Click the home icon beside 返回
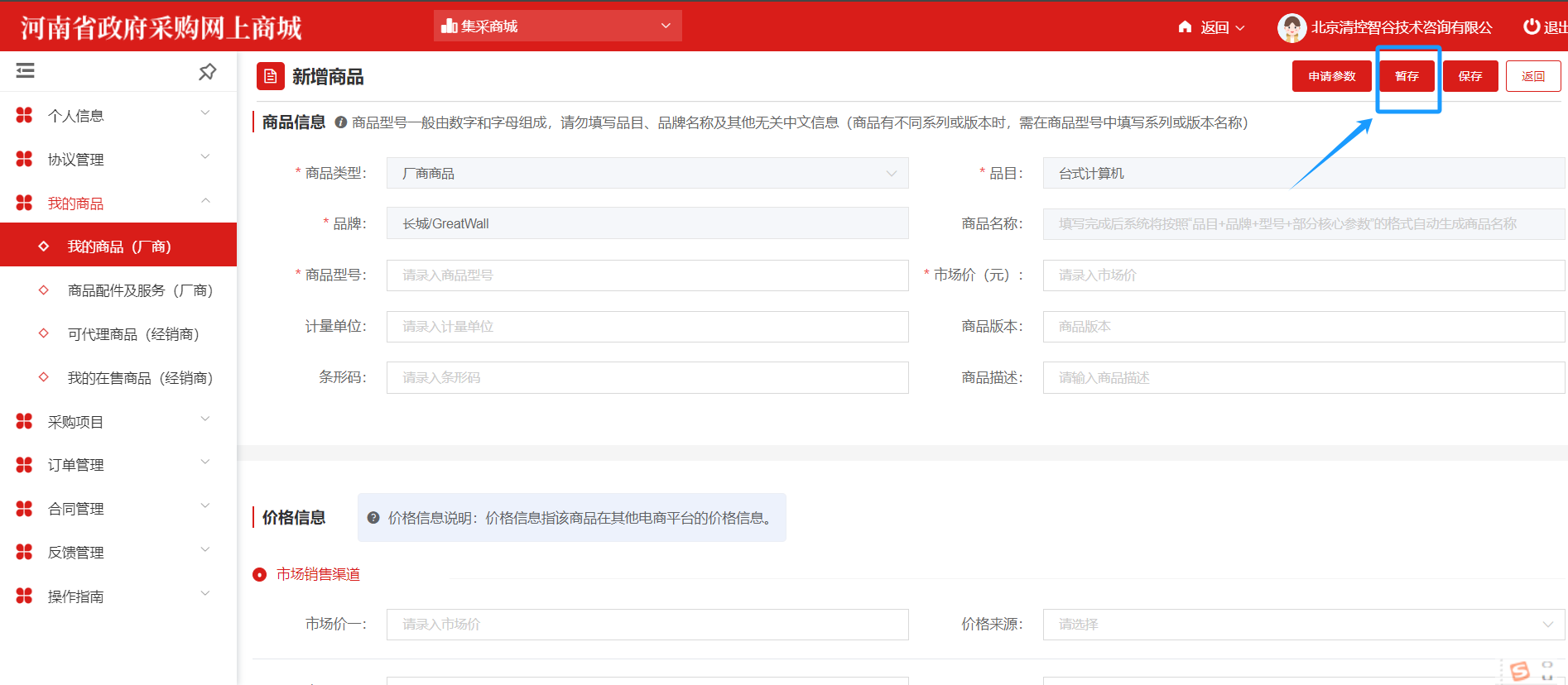This screenshot has height=685, width=1568. pyautogui.click(x=1185, y=26)
